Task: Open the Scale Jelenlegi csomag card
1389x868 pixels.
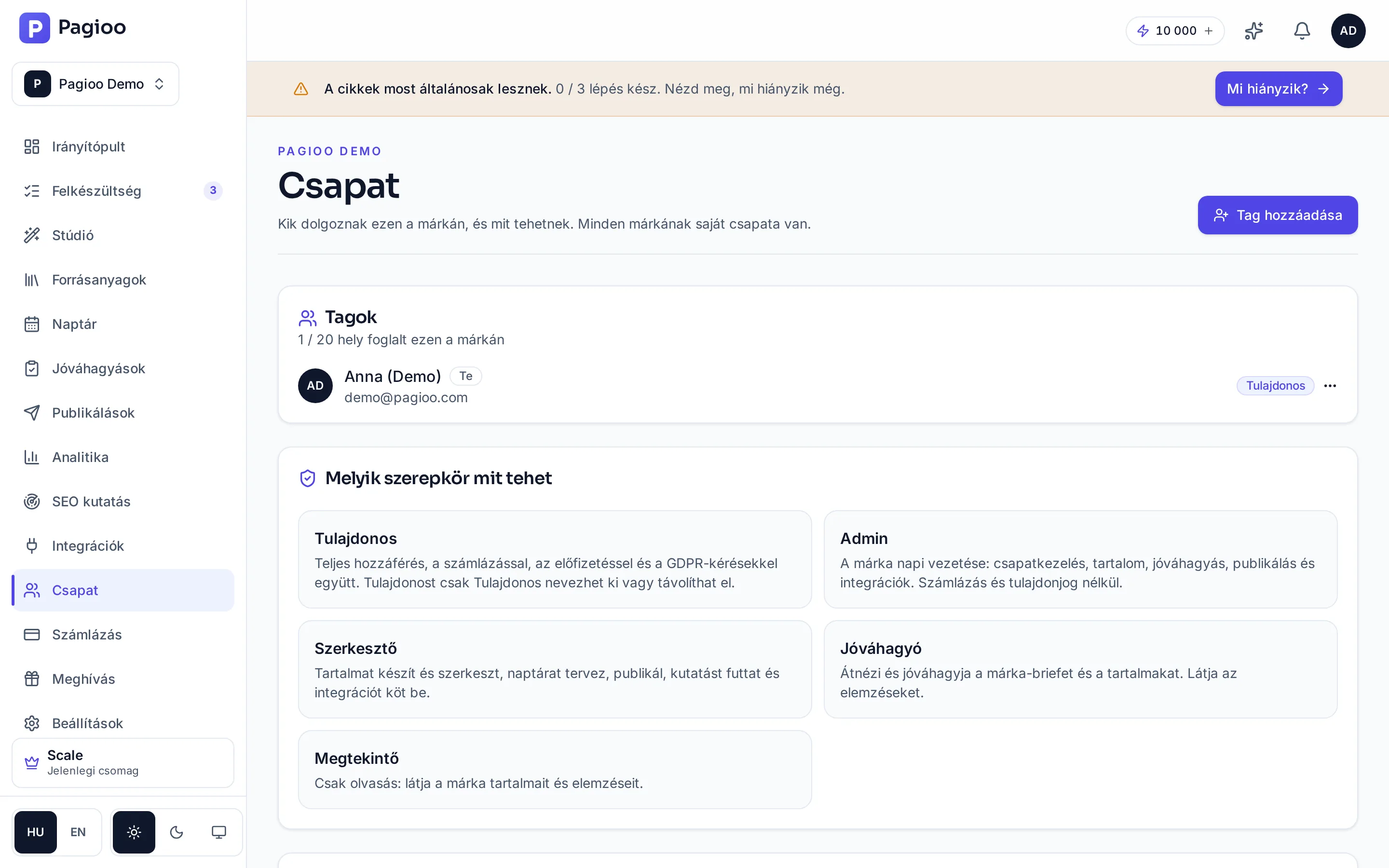Action: [123, 762]
